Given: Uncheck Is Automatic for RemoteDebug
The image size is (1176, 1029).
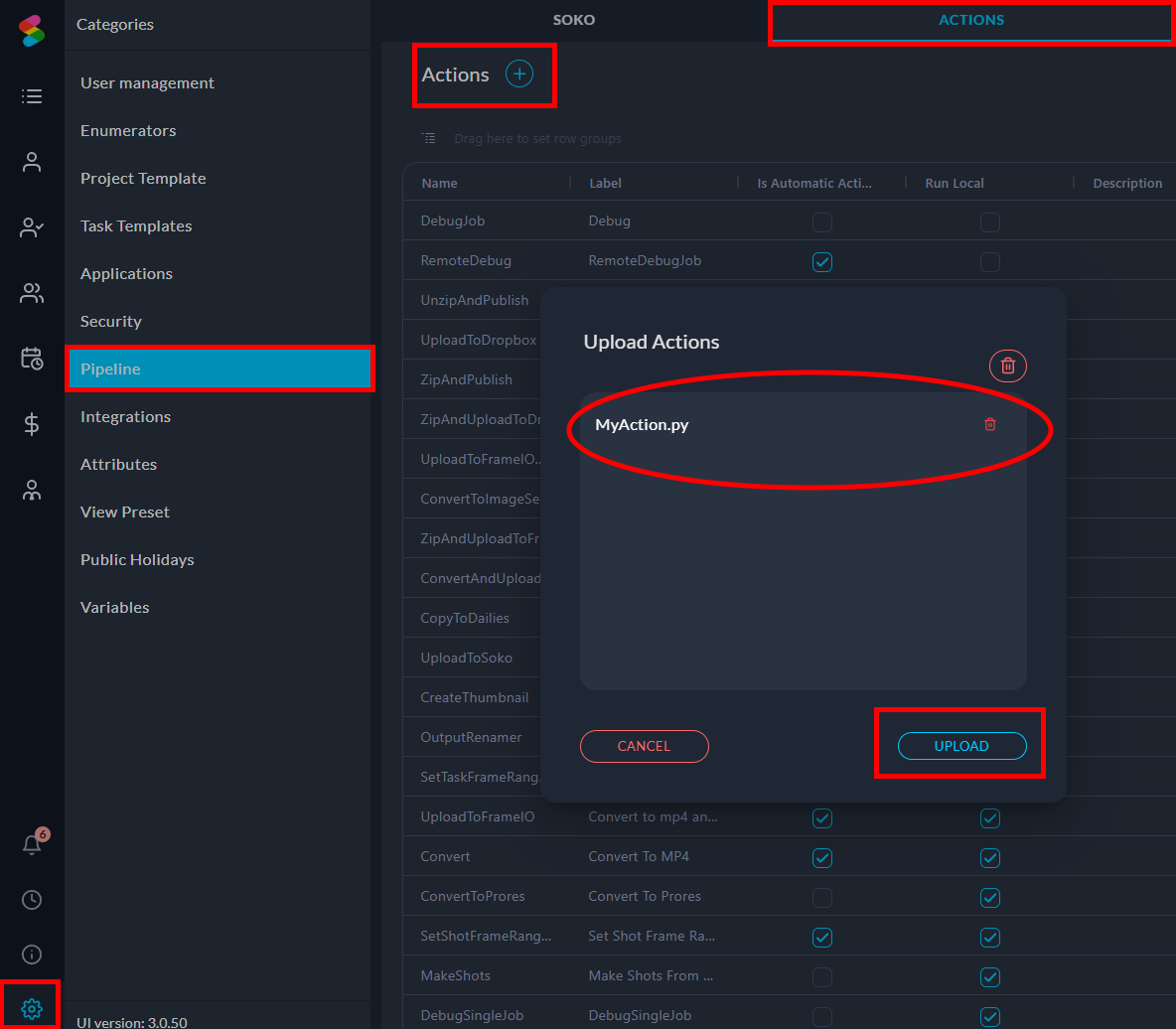Looking at the screenshot, I should click(822, 262).
